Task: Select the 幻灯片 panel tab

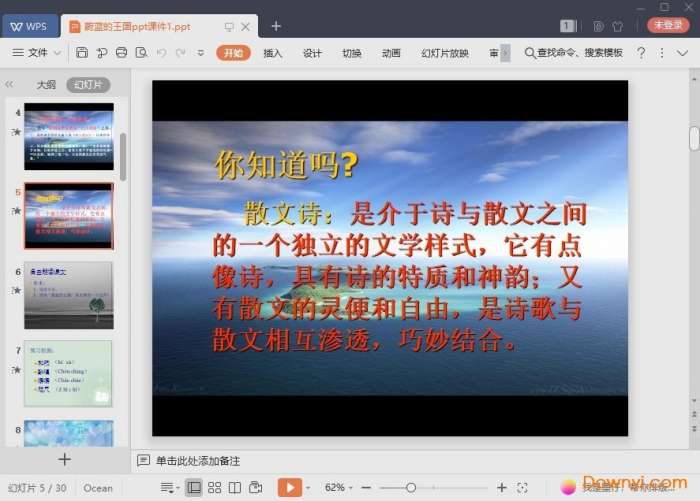Action: click(88, 84)
